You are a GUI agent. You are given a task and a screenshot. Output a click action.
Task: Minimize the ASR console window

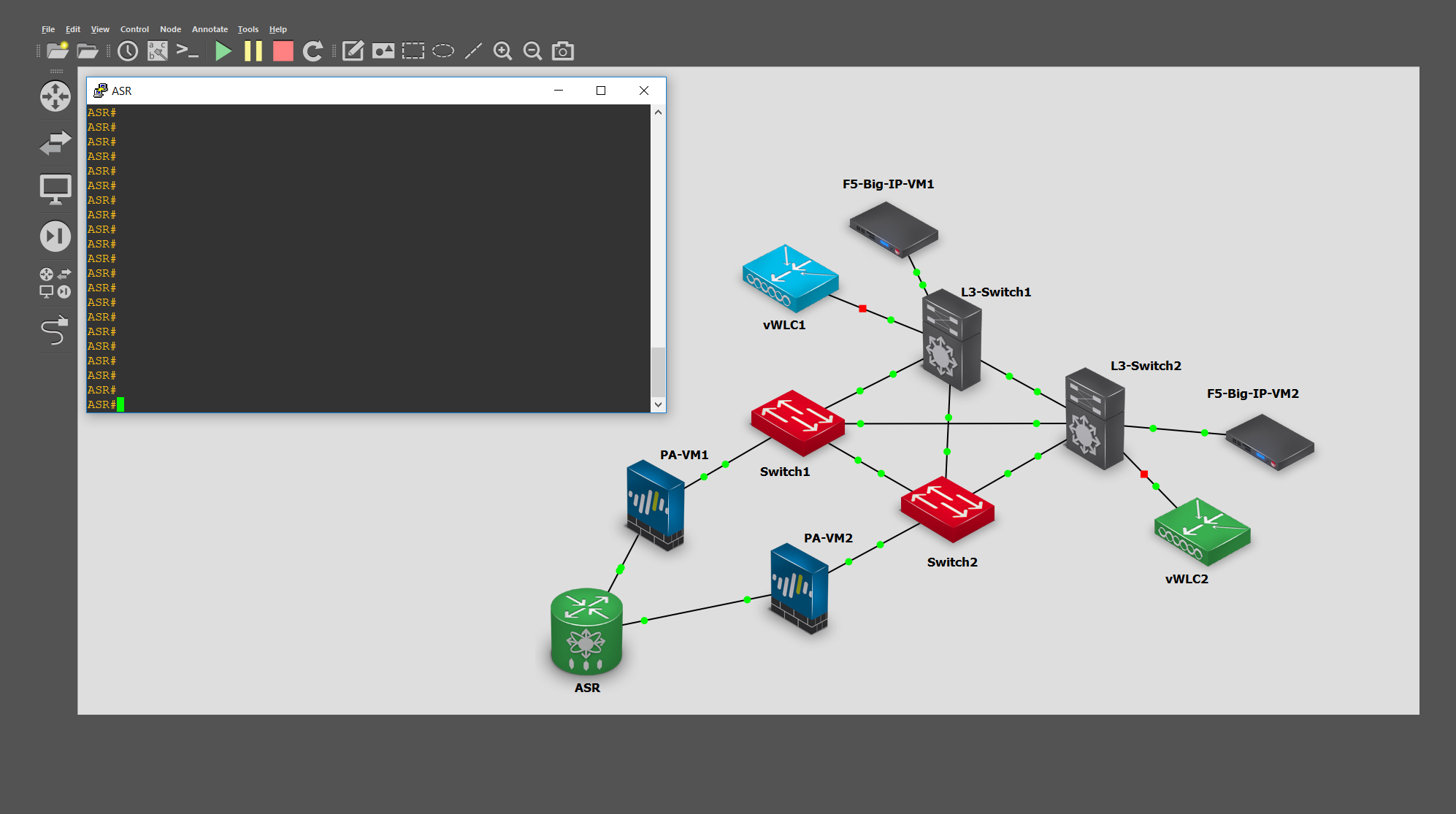point(559,91)
